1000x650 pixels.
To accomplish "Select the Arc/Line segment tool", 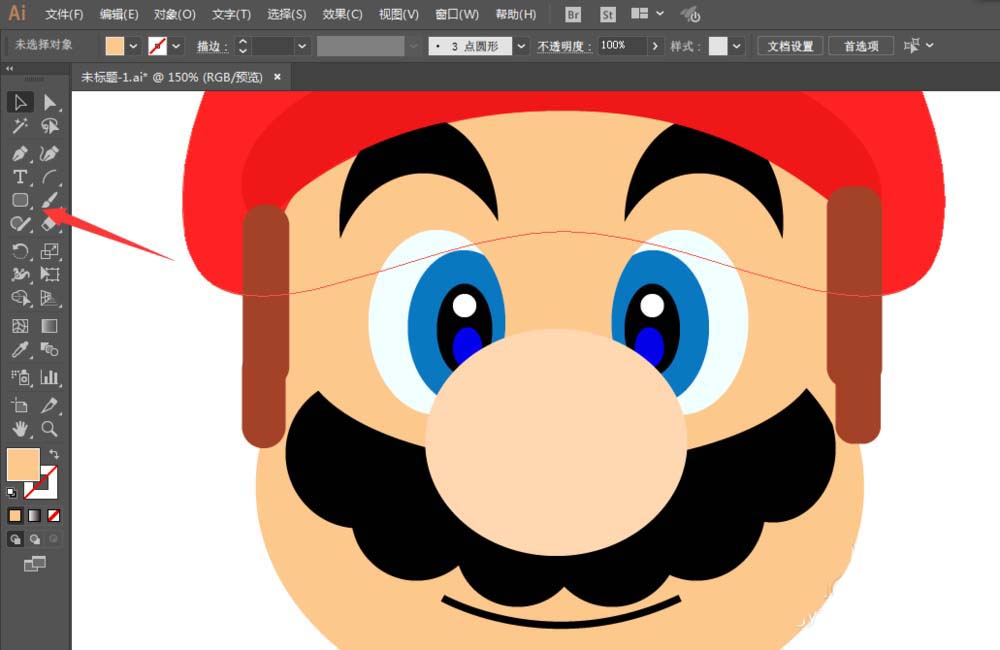I will (50, 177).
